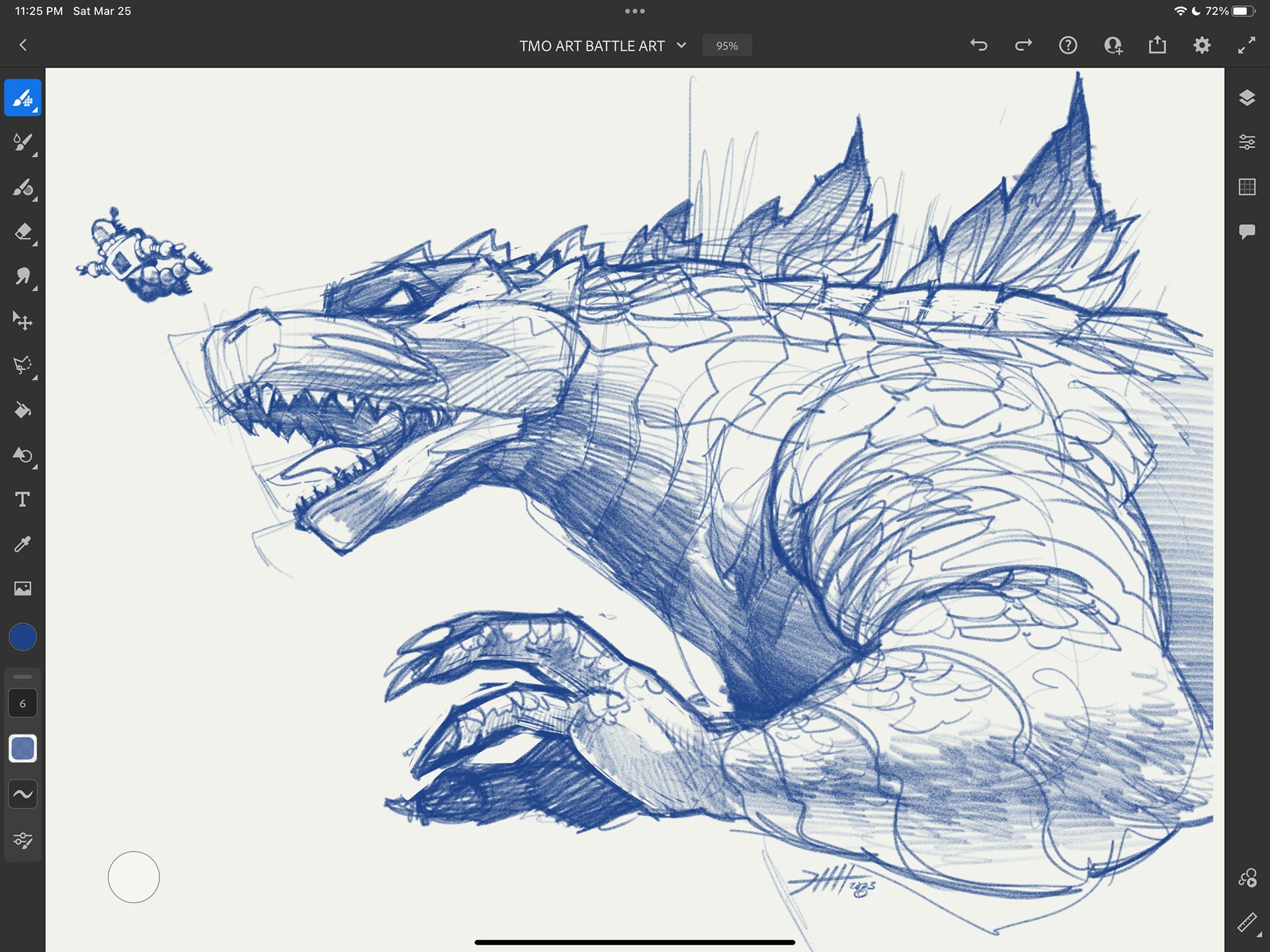The height and width of the screenshot is (952, 1270).
Task: Toggle the ruler drawing aid
Action: click(x=1247, y=922)
